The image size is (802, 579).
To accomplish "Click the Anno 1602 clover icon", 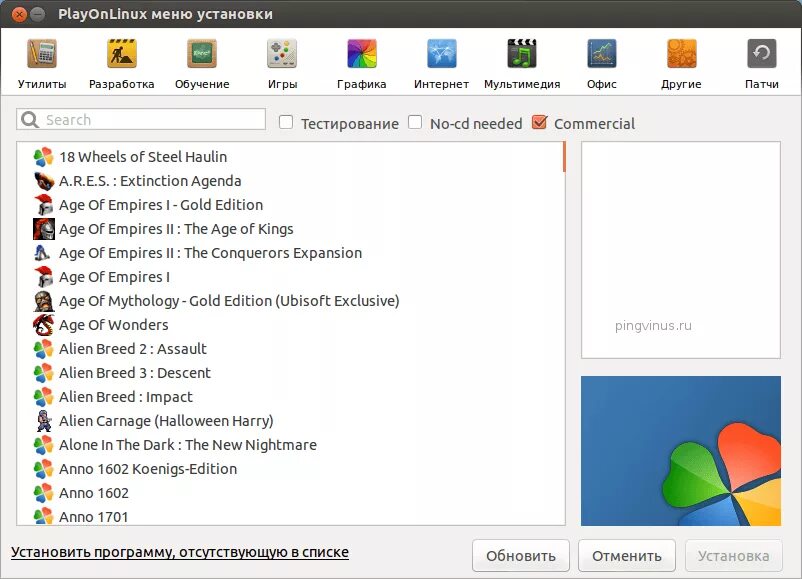I will pos(43,493).
